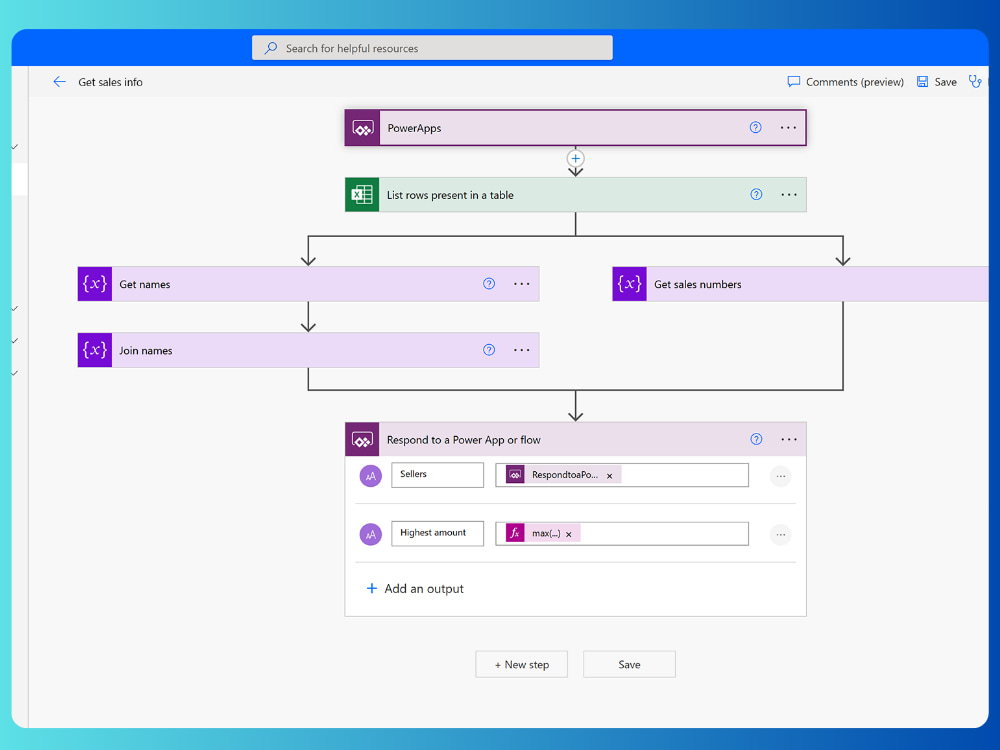Click the Get sales info flow title
1000x750 pixels.
[110, 82]
